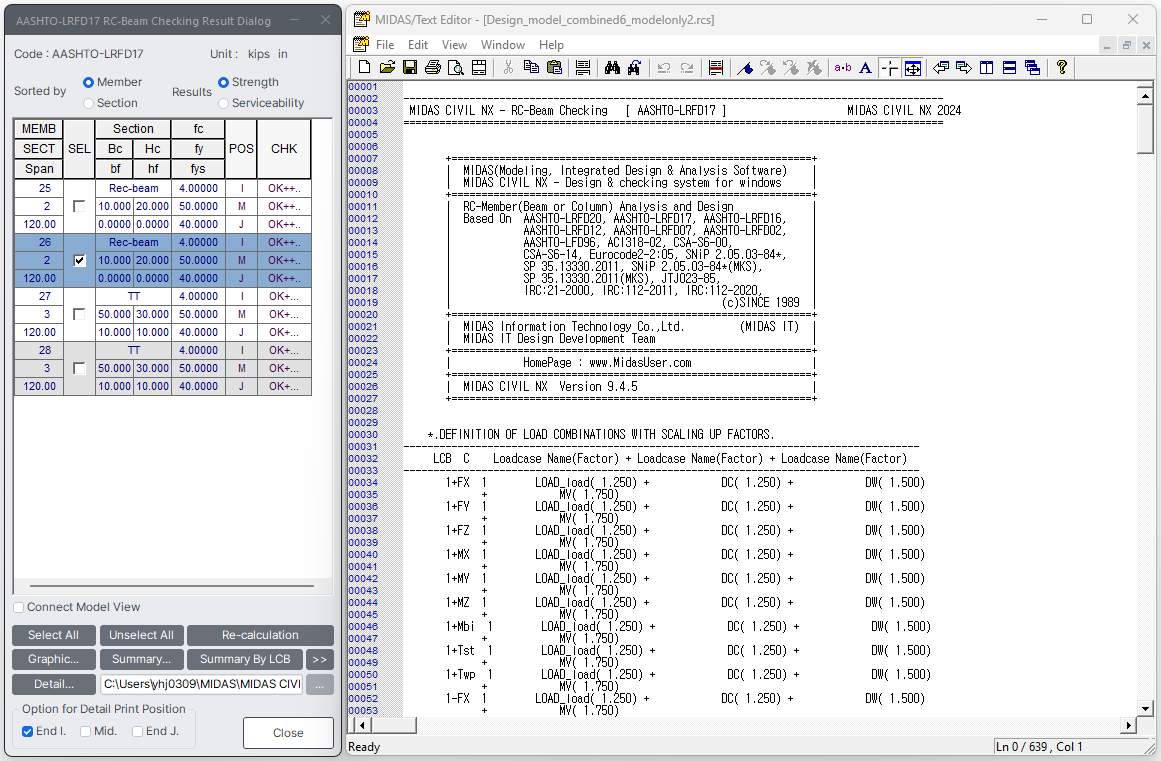
Task: Check the SEL box for member 27
Action: tap(79, 315)
